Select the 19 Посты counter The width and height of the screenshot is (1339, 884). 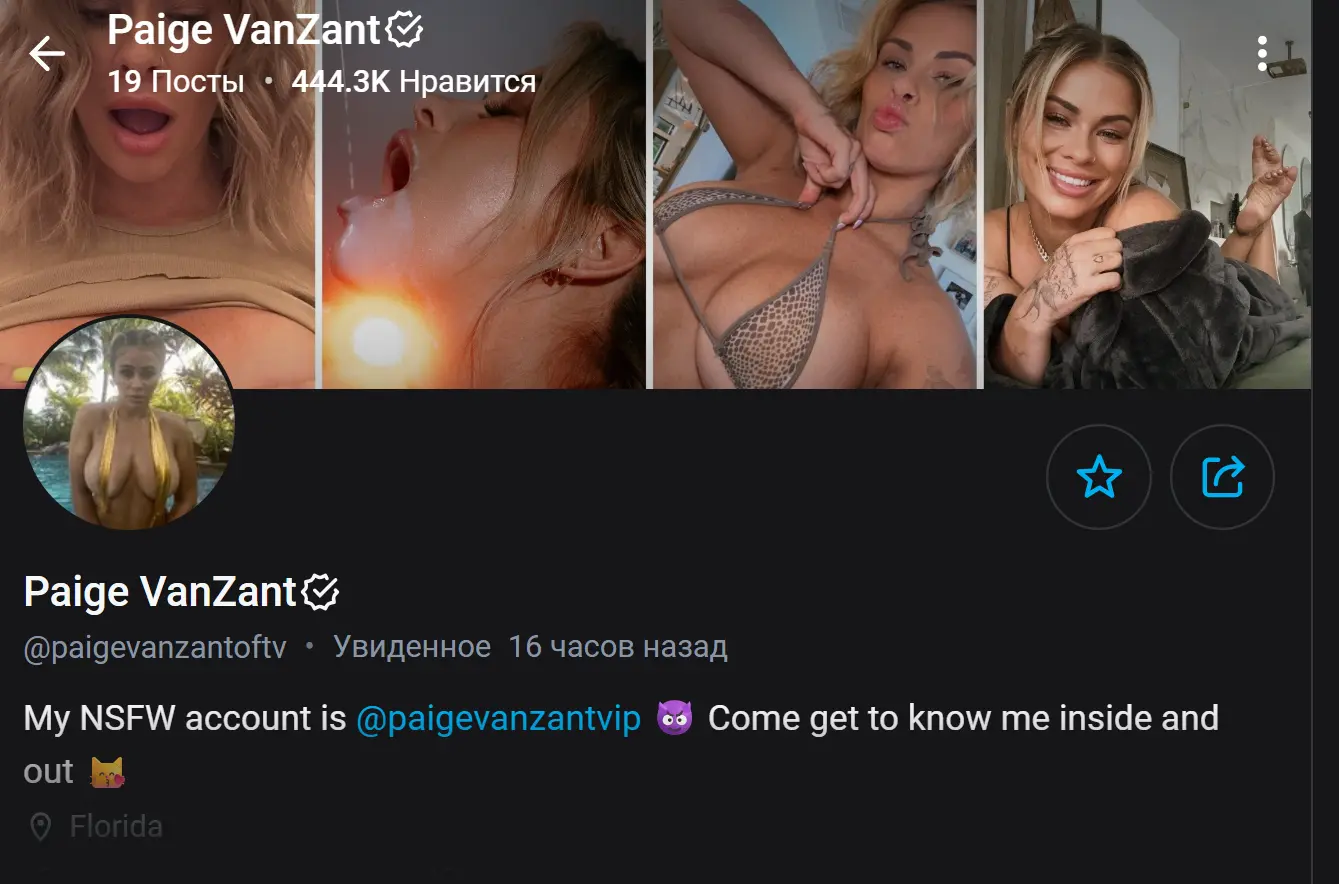pyautogui.click(x=176, y=81)
